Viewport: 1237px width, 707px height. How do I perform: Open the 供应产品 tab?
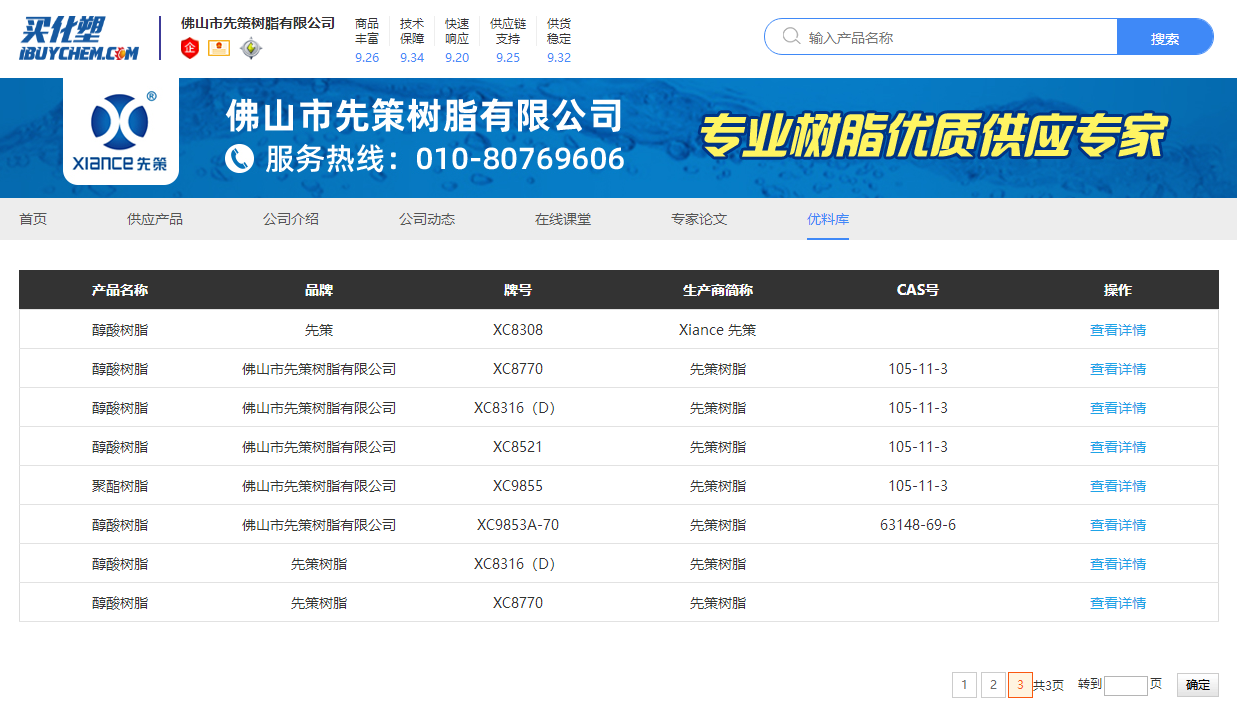(x=155, y=219)
